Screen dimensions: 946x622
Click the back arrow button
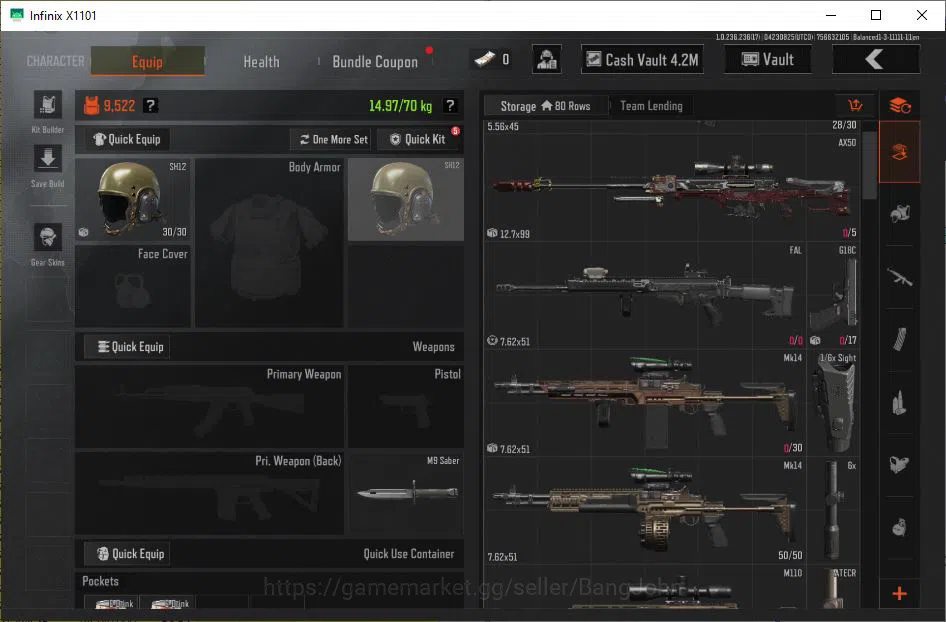[876, 59]
